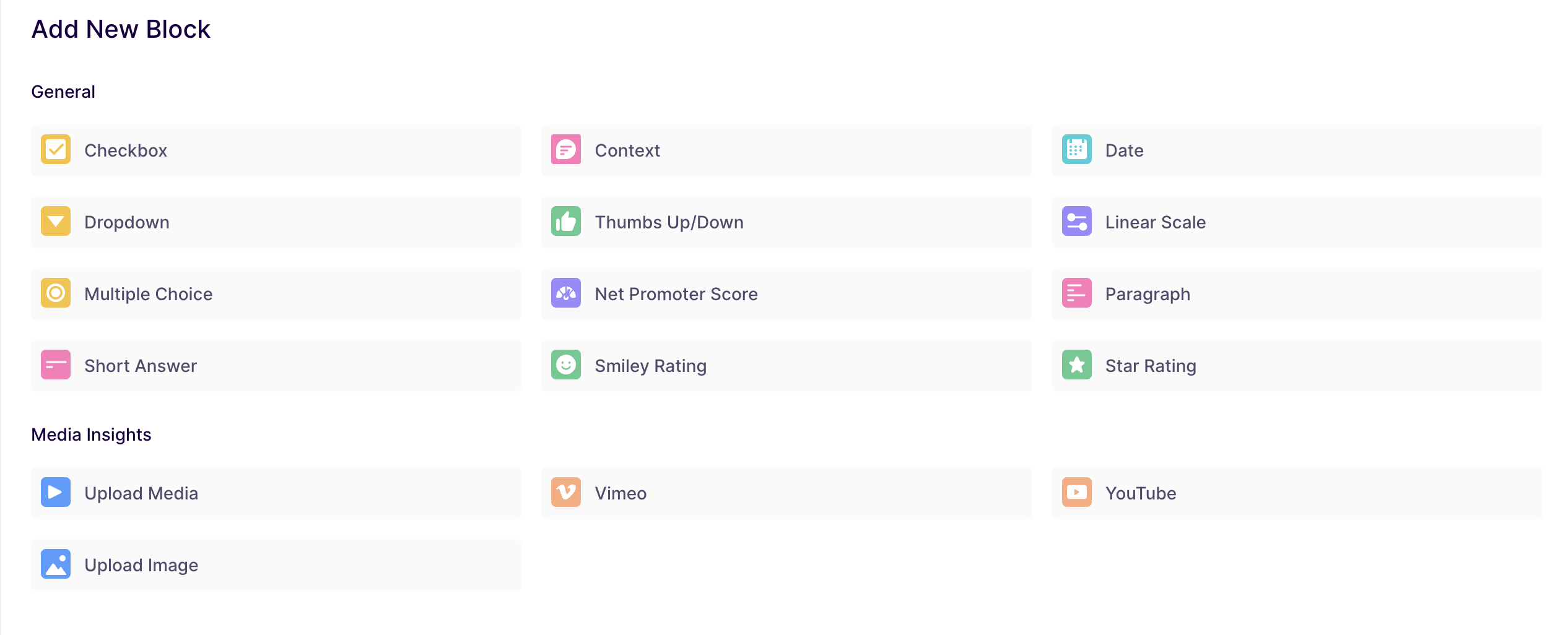
Task: Add a Checkbox question block
Action: [276, 150]
